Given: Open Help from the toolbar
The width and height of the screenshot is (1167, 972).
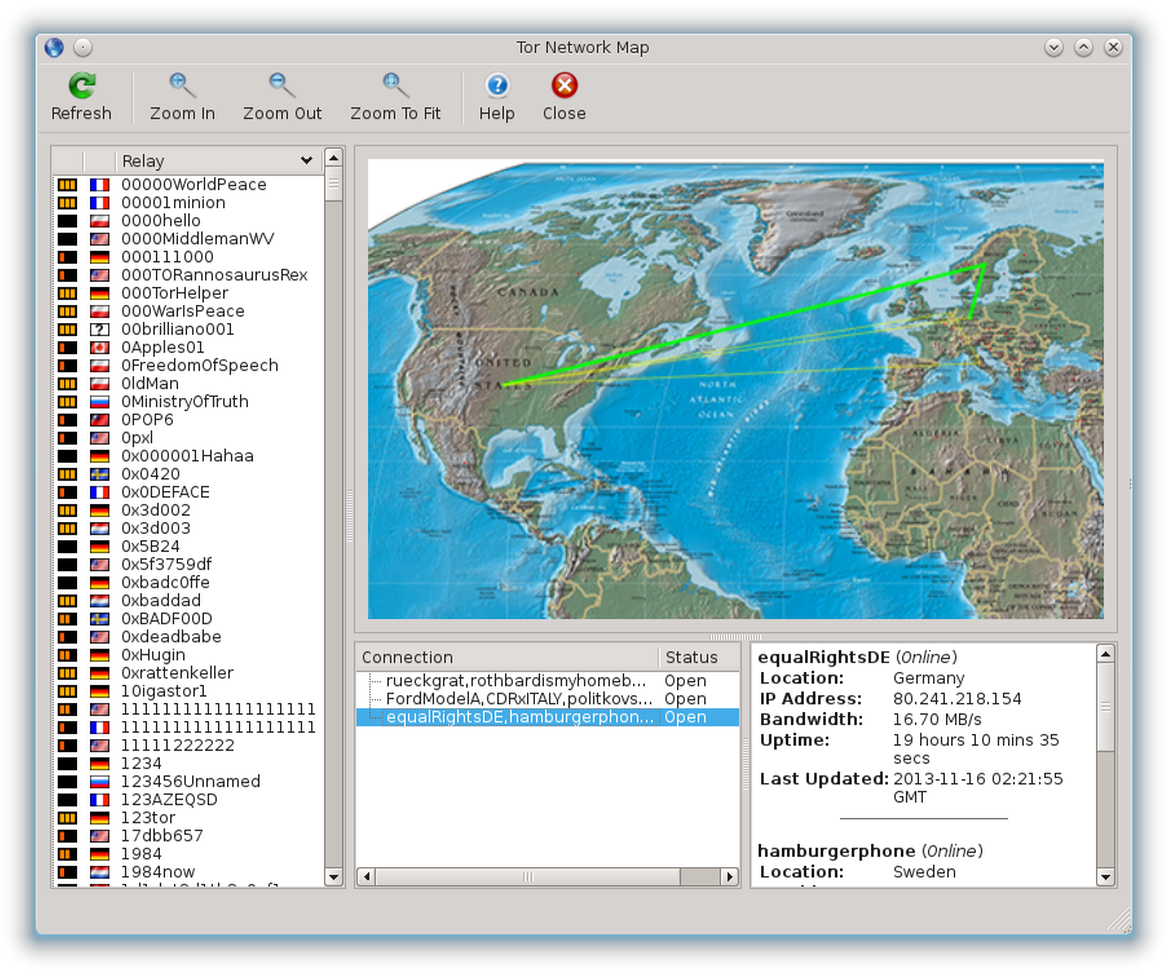Looking at the screenshot, I should 496,97.
